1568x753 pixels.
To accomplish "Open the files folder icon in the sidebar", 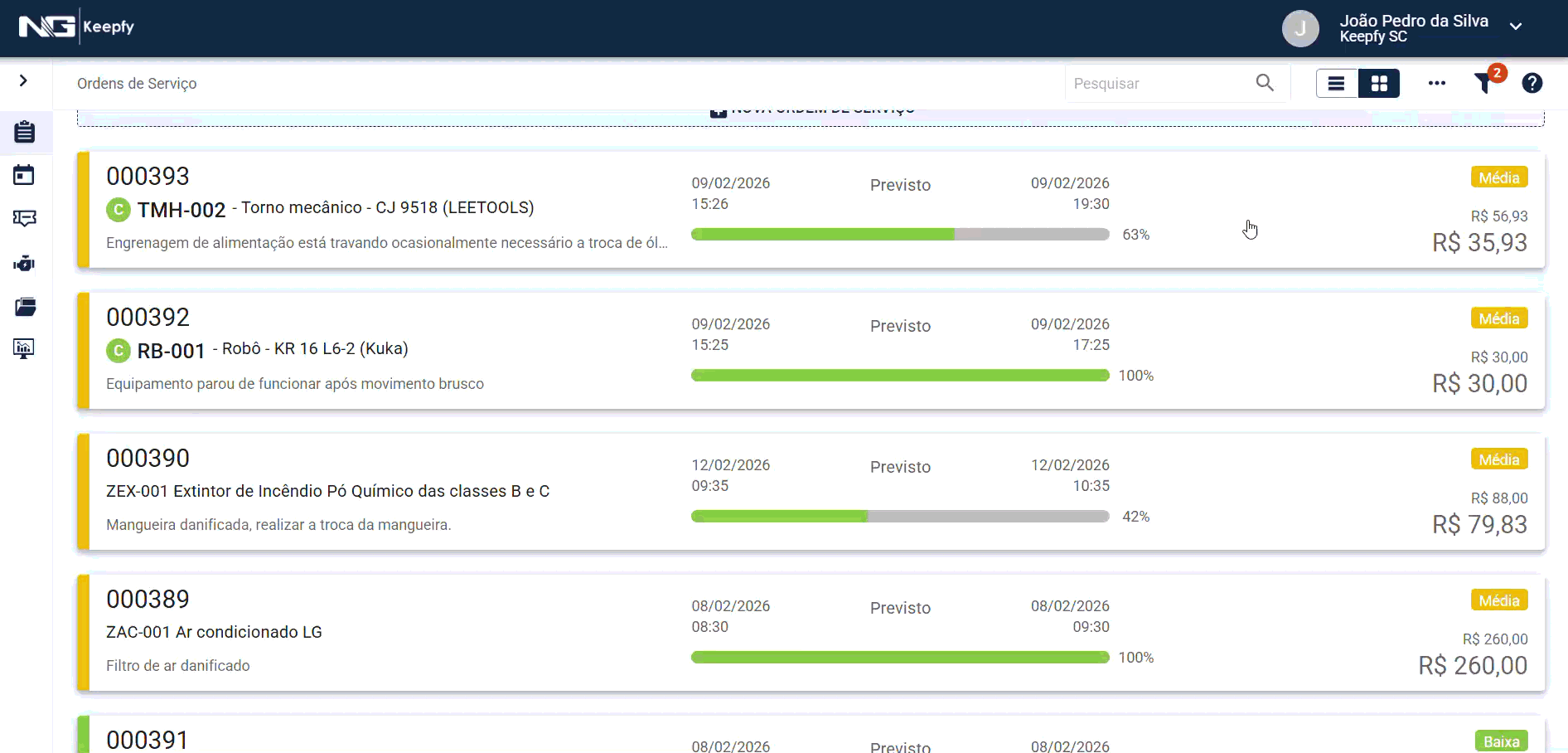I will 24,307.
